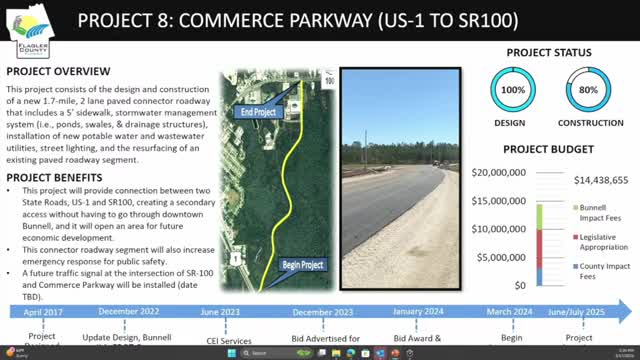Open Microsoft Store icon in taskbar

tap(365, 353)
